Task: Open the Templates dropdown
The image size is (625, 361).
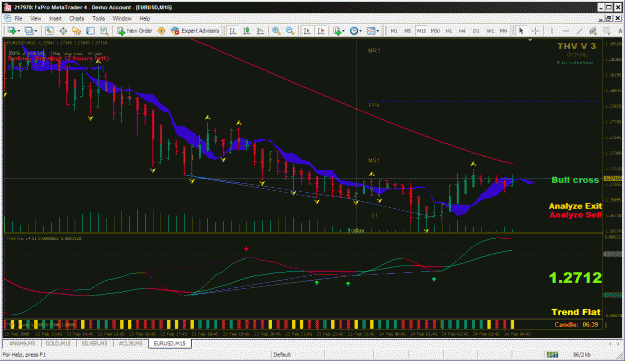Action: (373, 31)
